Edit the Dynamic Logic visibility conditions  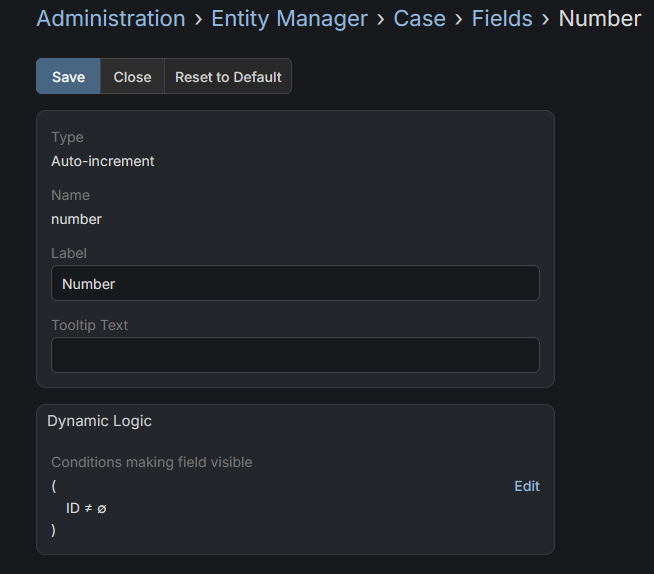(526, 486)
